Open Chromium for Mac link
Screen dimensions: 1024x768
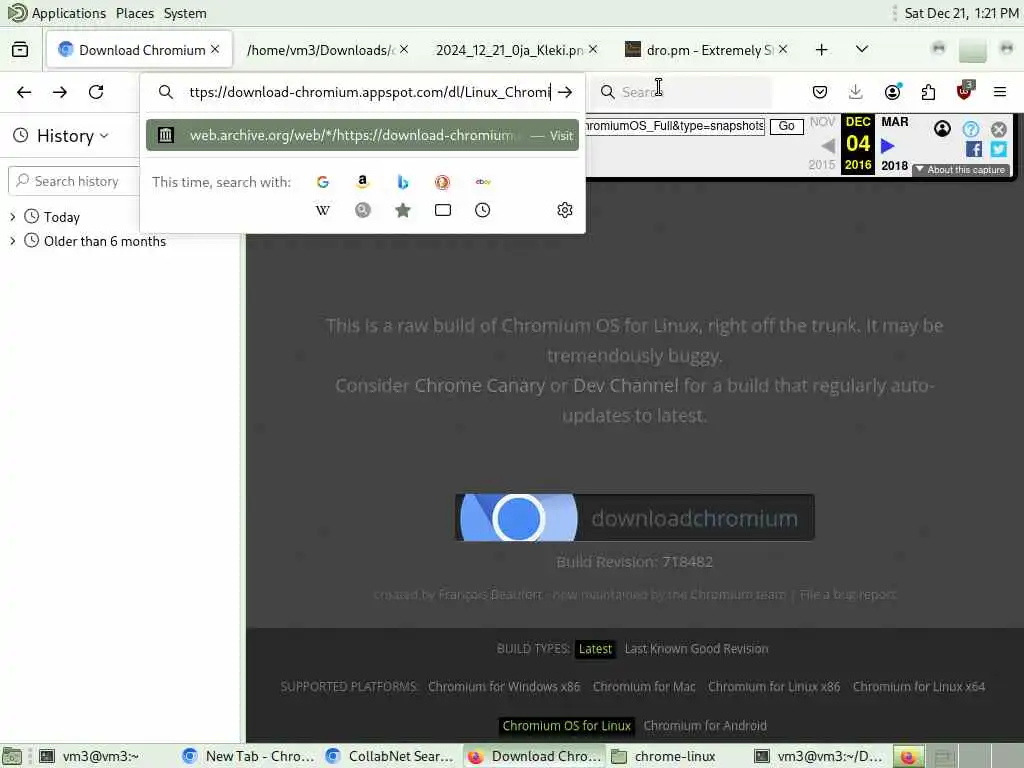pos(644,687)
